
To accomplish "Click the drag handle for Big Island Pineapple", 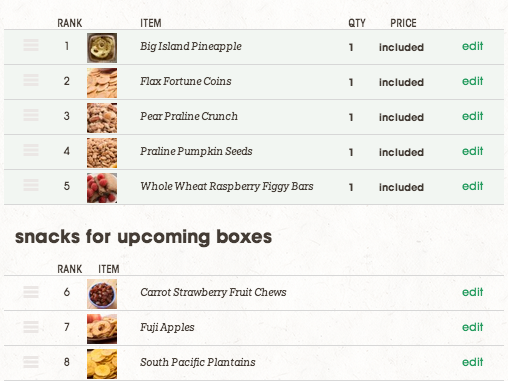I will pyautogui.click(x=31, y=45).
